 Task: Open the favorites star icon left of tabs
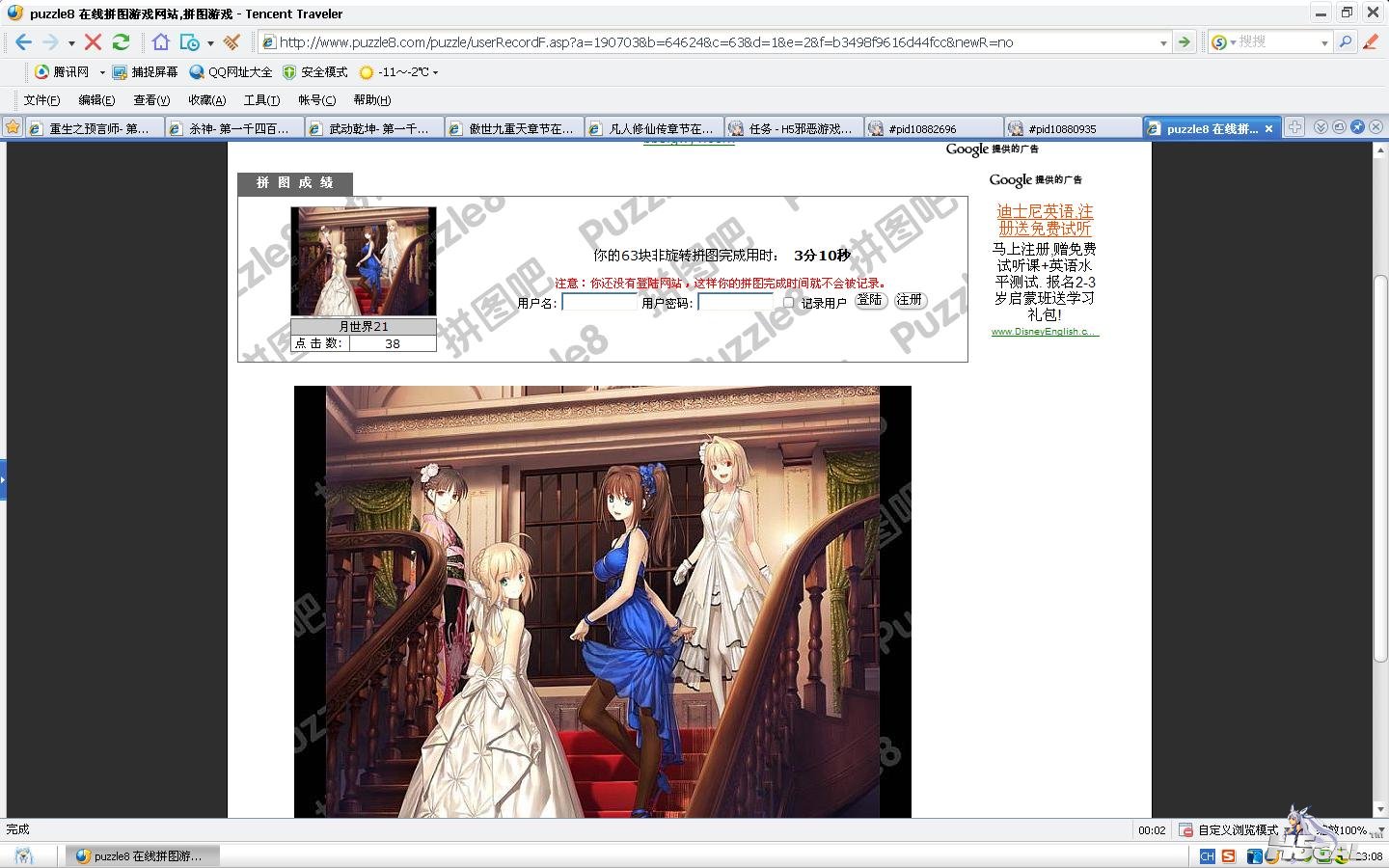pos(13,127)
